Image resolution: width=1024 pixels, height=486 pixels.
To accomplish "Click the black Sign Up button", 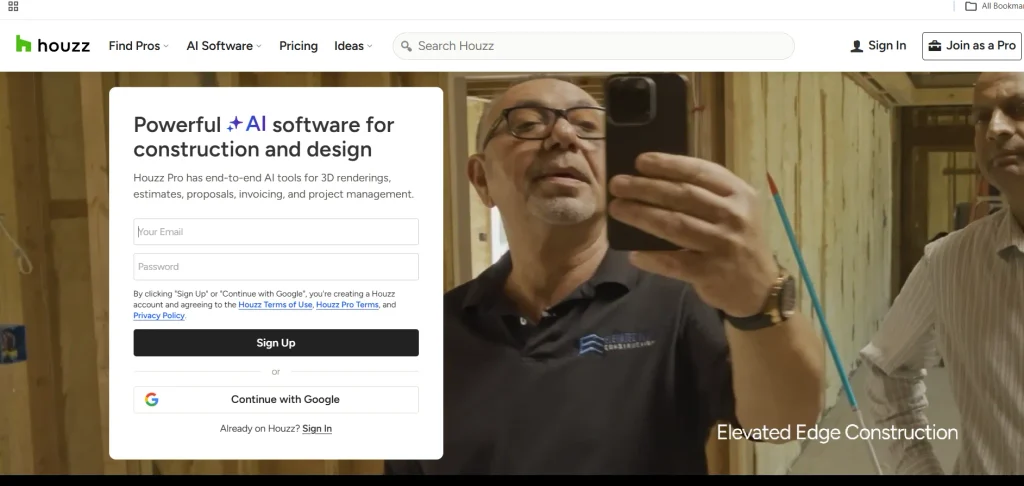I will pos(276,342).
